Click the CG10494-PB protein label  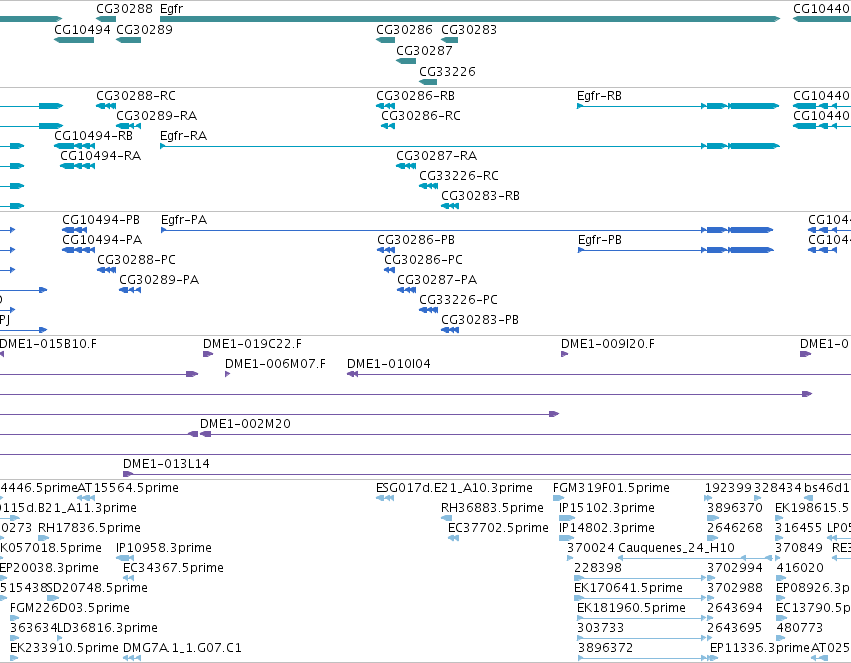101,220
